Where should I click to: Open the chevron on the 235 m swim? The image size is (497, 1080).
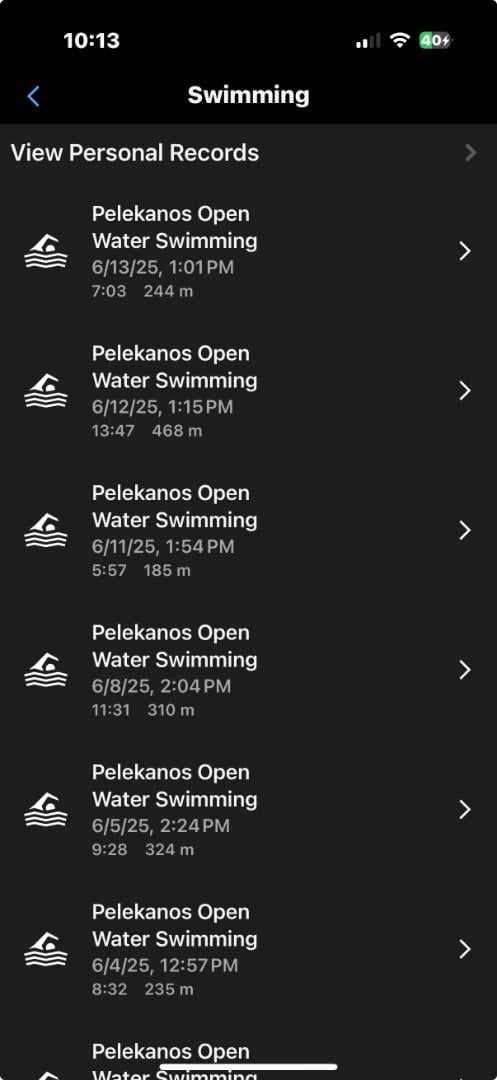pos(465,950)
